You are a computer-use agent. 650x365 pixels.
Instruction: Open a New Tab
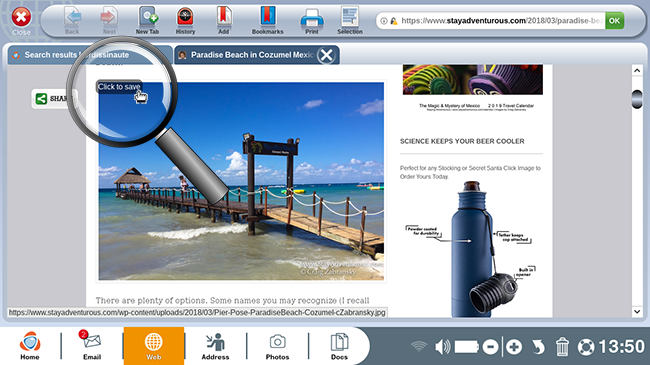tap(148, 17)
